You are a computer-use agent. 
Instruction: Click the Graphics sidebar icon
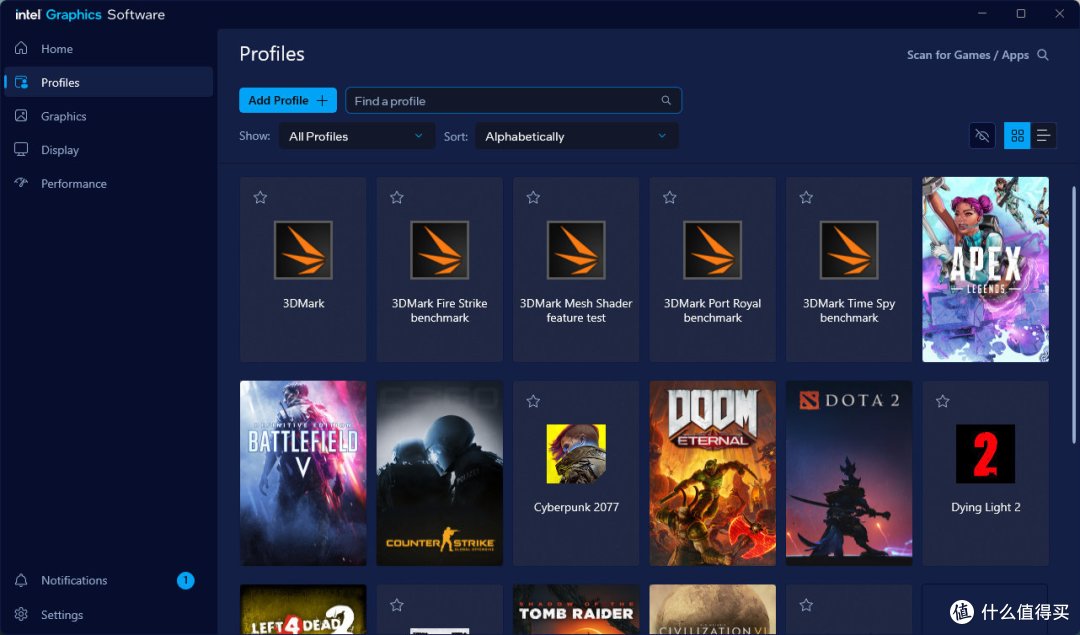pos(21,115)
